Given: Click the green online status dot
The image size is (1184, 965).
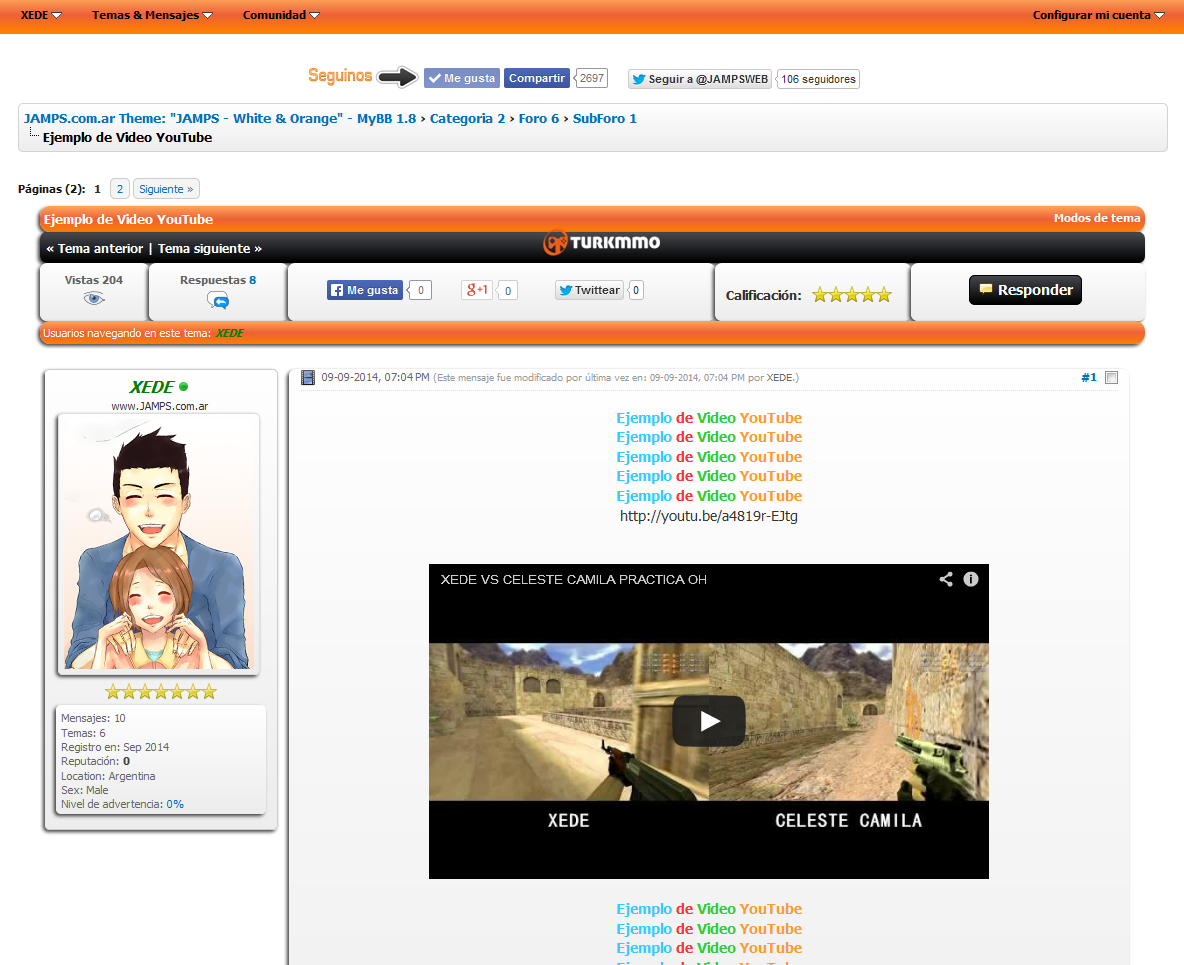Looking at the screenshot, I should (x=183, y=387).
